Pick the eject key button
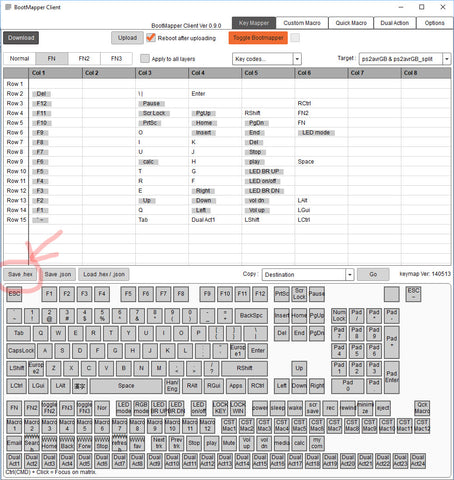Screen dimensions: 454x480 click(x=383, y=408)
